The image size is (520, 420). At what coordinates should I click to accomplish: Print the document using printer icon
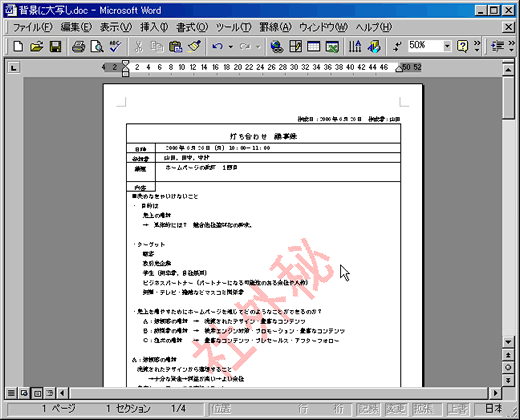[79, 46]
